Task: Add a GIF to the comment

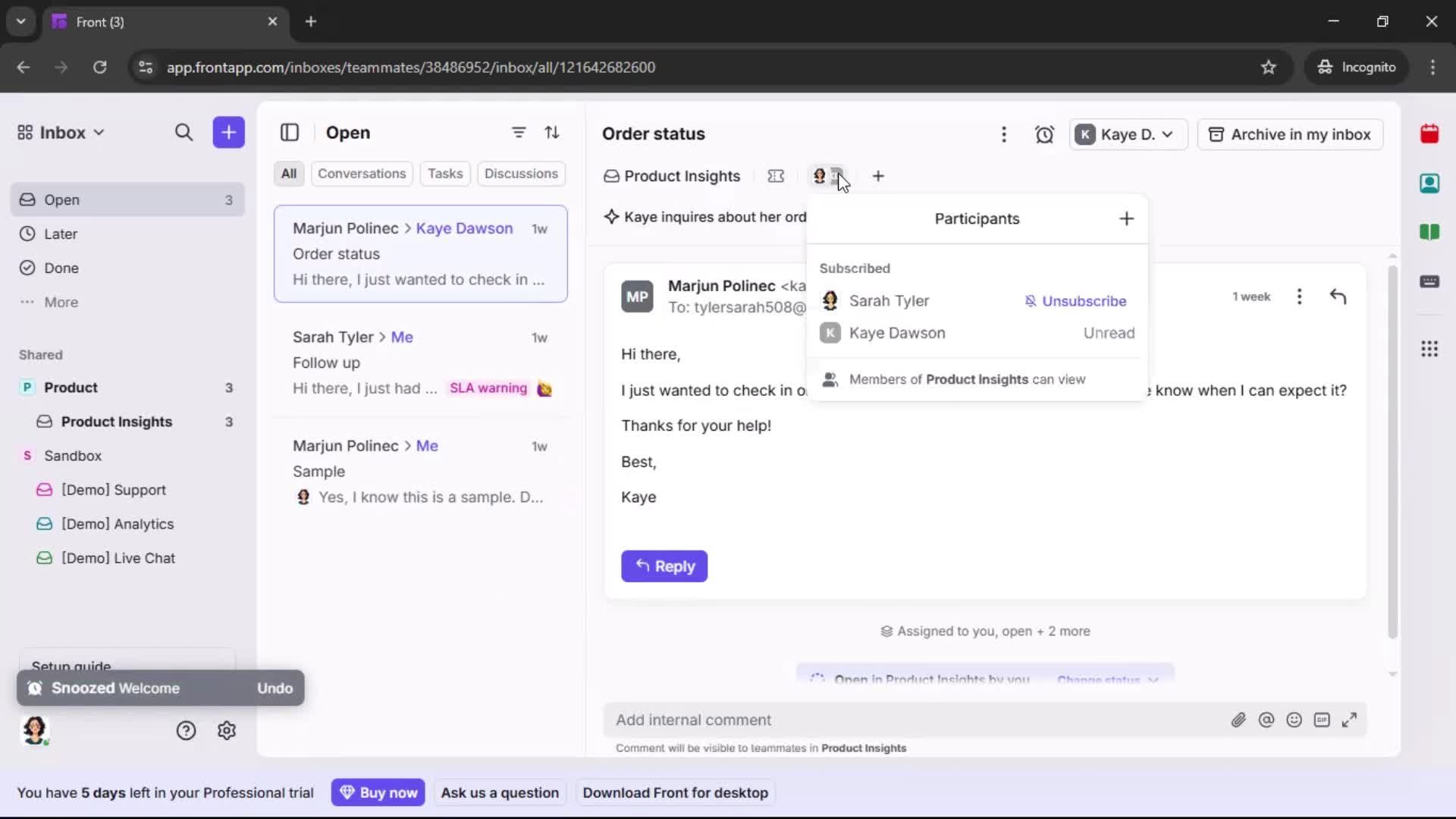Action: (1323, 720)
